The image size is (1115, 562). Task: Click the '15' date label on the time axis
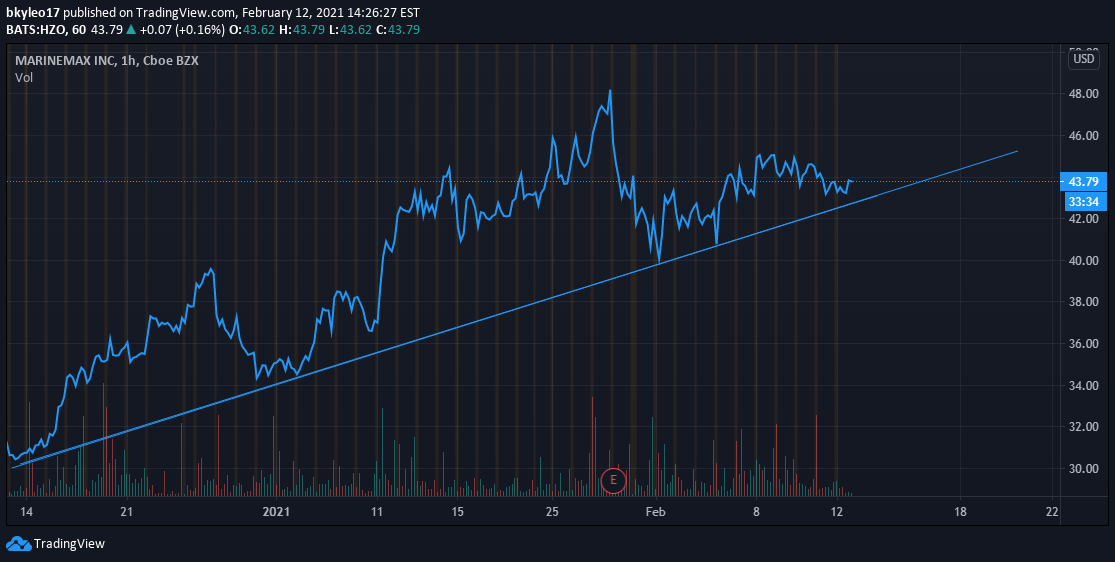pos(457,511)
